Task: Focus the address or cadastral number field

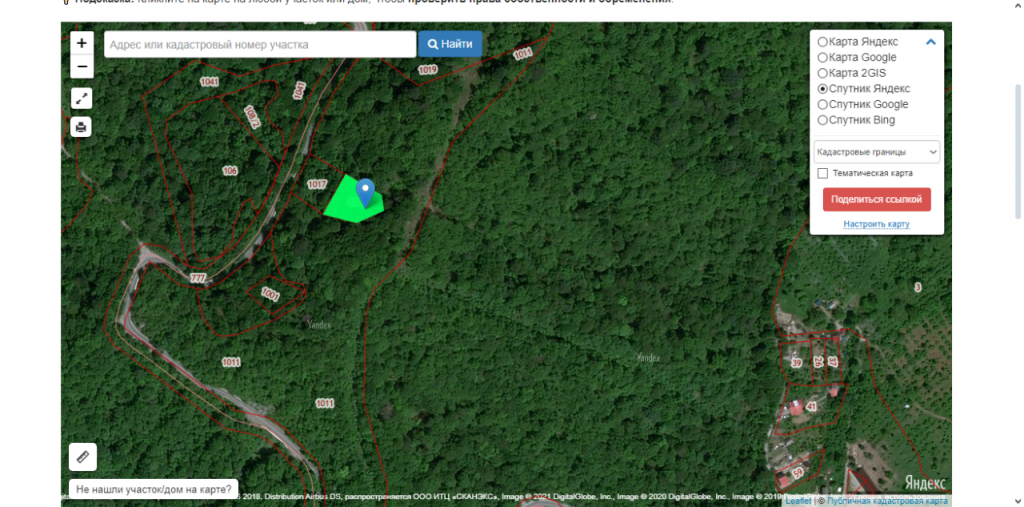Action: [x=260, y=44]
